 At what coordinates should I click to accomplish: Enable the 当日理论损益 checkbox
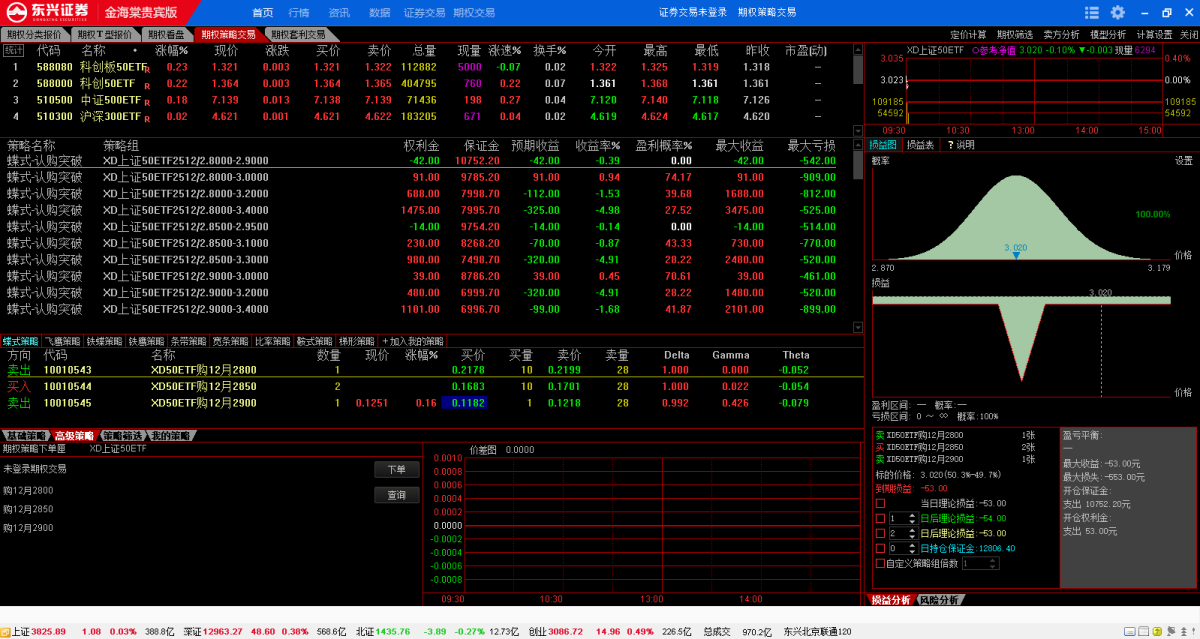(880, 503)
